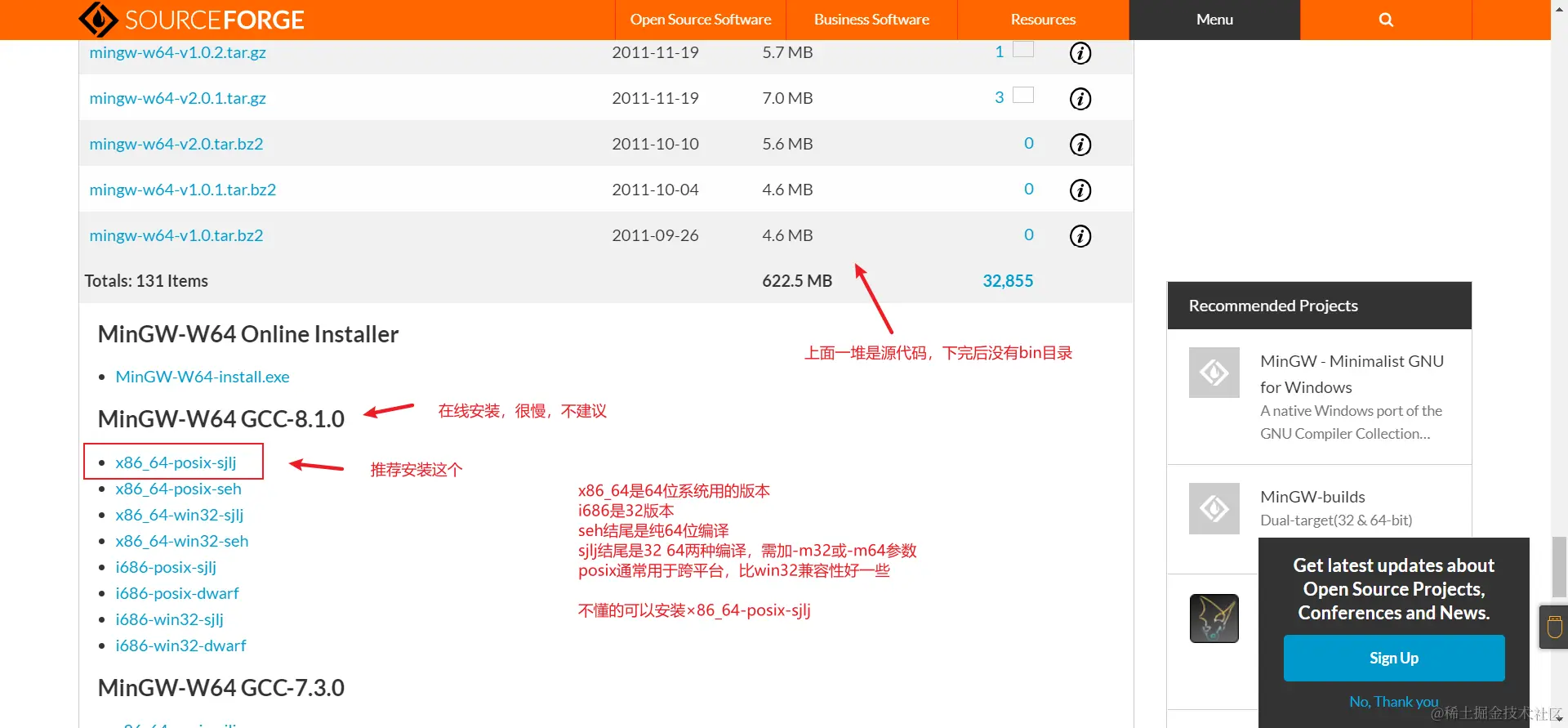The width and height of the screenshot is (1568, 728).
Task: Show info for mingw-w64-v2.0.tar.bz2
Action: pos(1080,145)
